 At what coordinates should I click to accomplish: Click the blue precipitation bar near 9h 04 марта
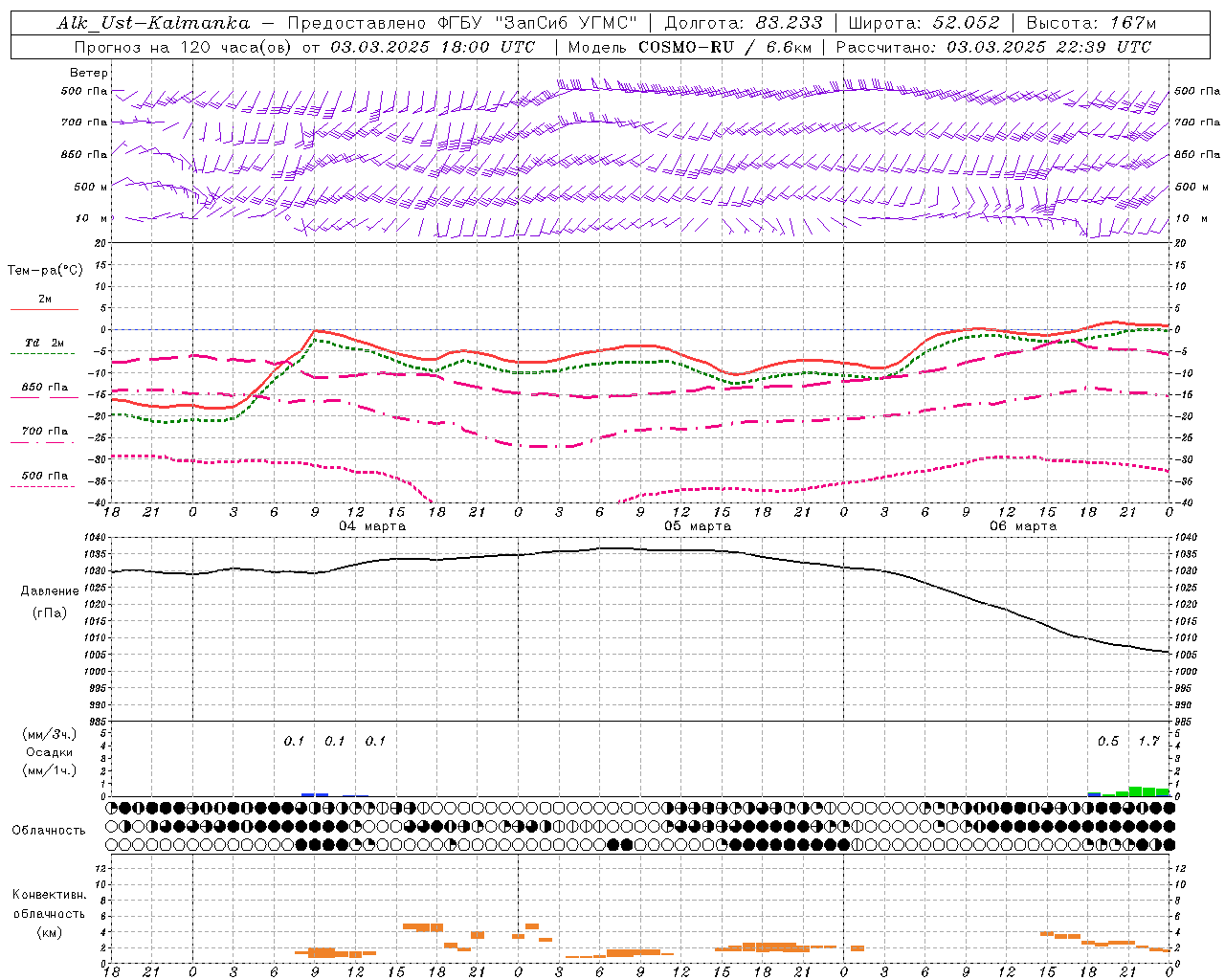click(x=315, y=794)
